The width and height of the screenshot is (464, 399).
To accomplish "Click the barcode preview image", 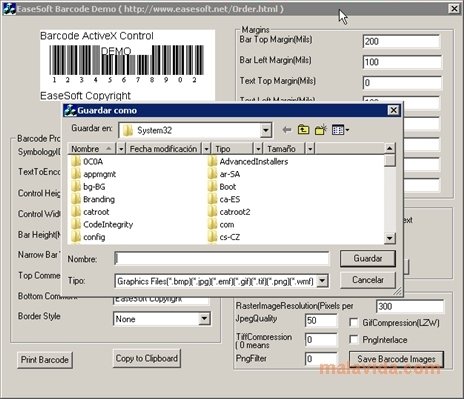I will (127, 65).
